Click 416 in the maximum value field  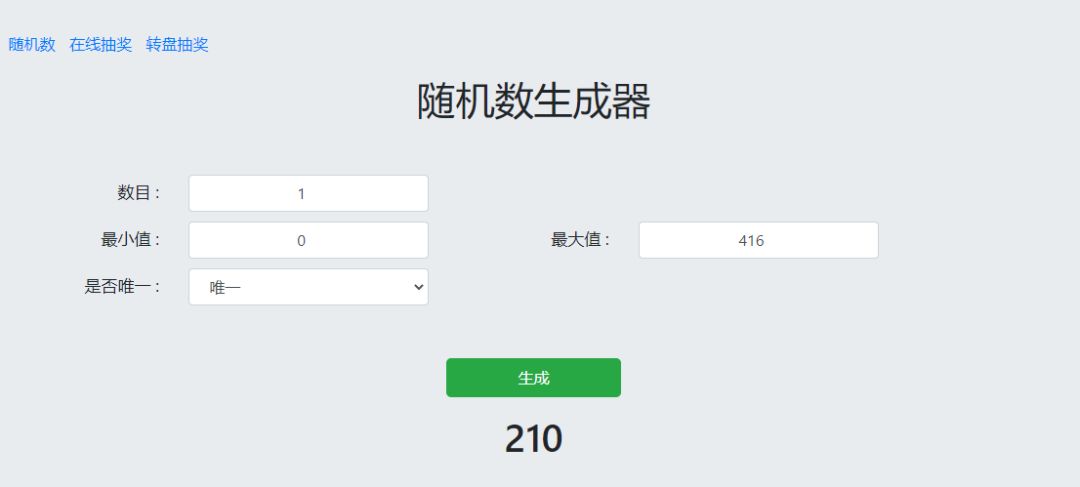point(751,241)
